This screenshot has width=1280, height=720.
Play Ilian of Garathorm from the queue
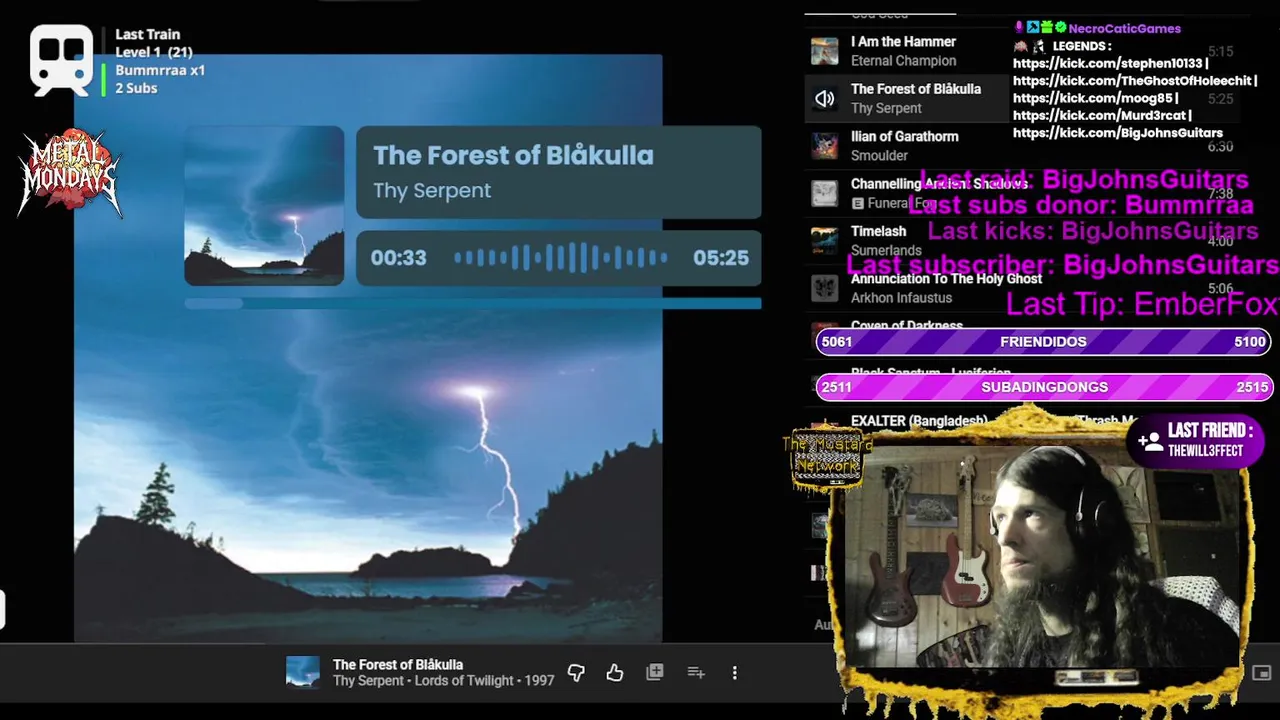tap(905, 136)
